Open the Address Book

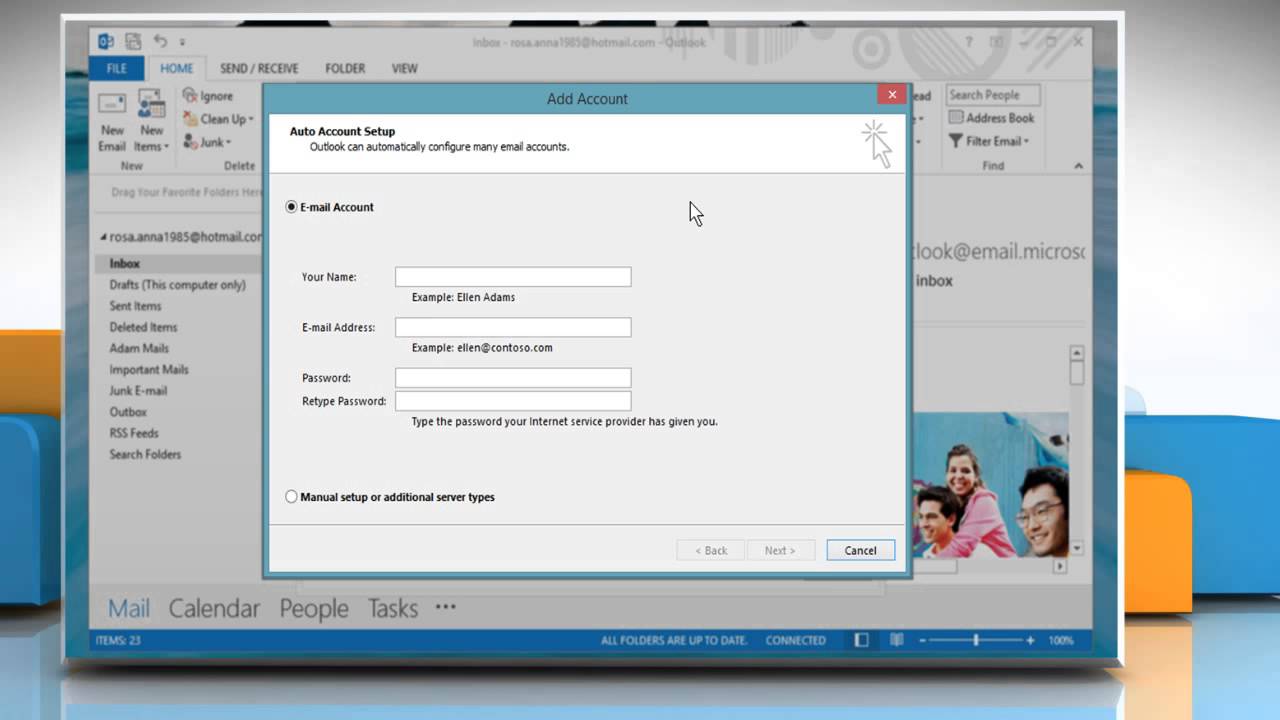click(x=991, y=118)
